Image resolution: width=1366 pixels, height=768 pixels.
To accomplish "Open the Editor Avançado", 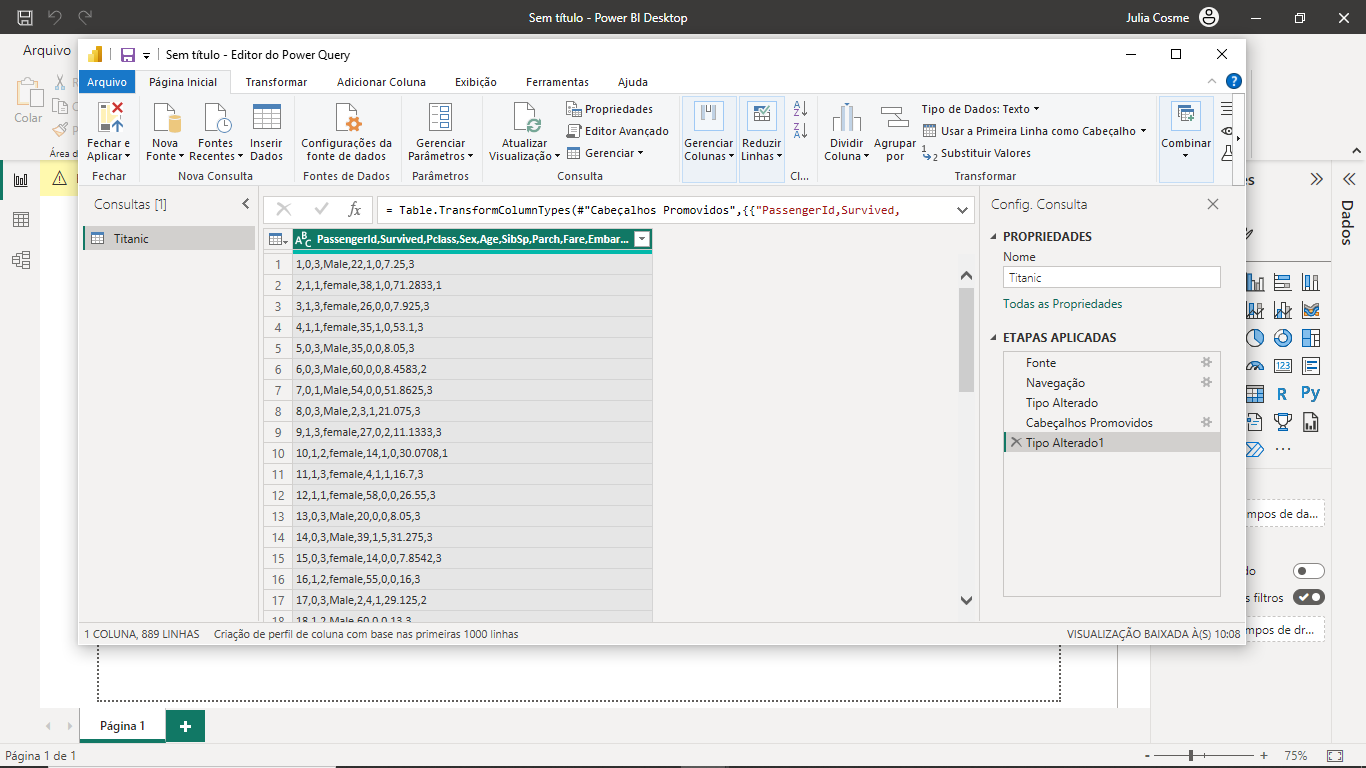I will point(617,131).
